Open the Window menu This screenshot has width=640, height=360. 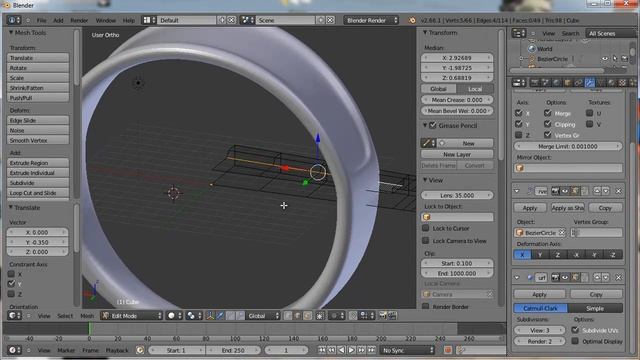tap(106, 20)
